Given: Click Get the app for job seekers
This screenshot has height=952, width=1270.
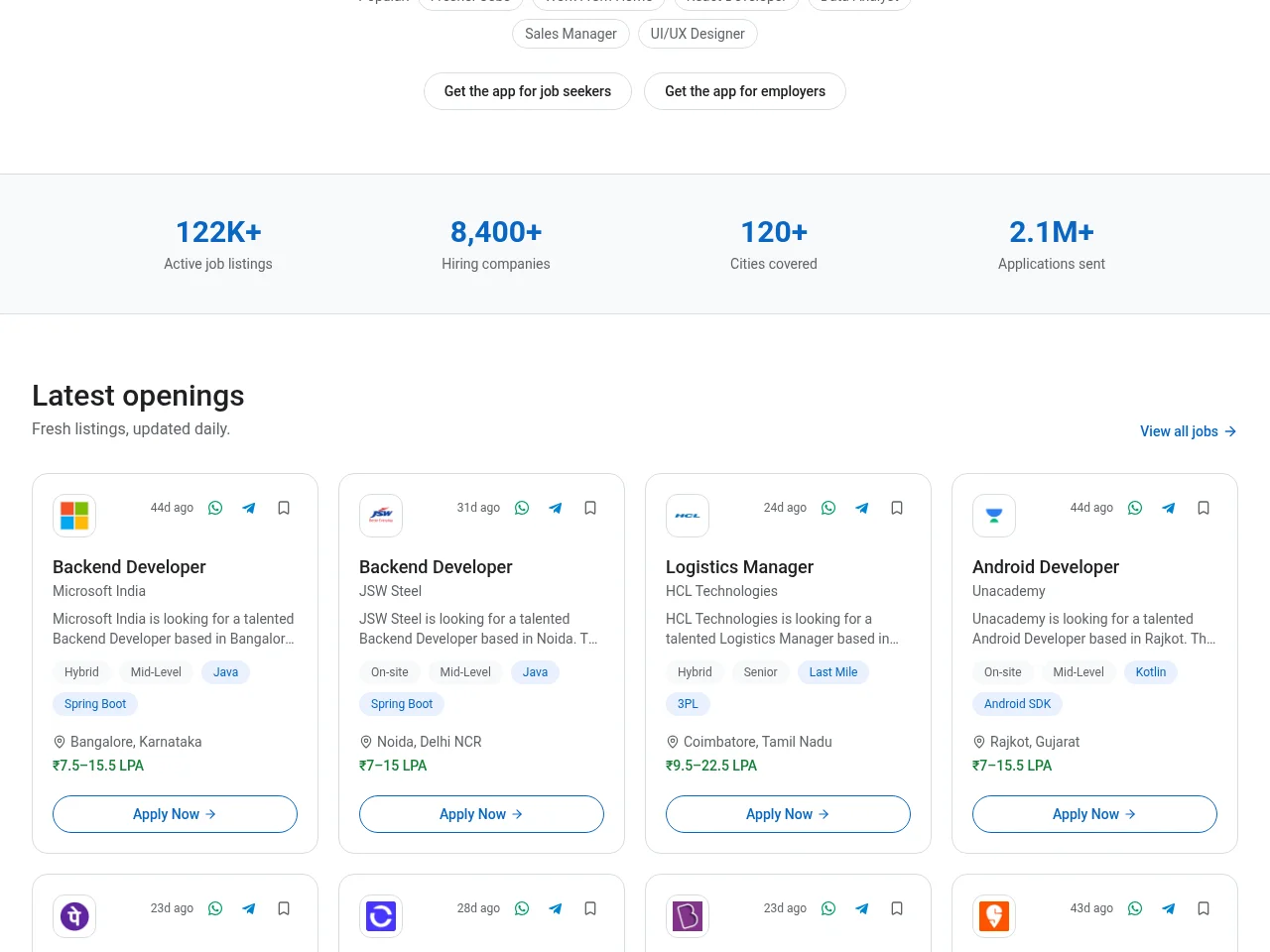Looking at the screenshot, I should click(528, 91).
